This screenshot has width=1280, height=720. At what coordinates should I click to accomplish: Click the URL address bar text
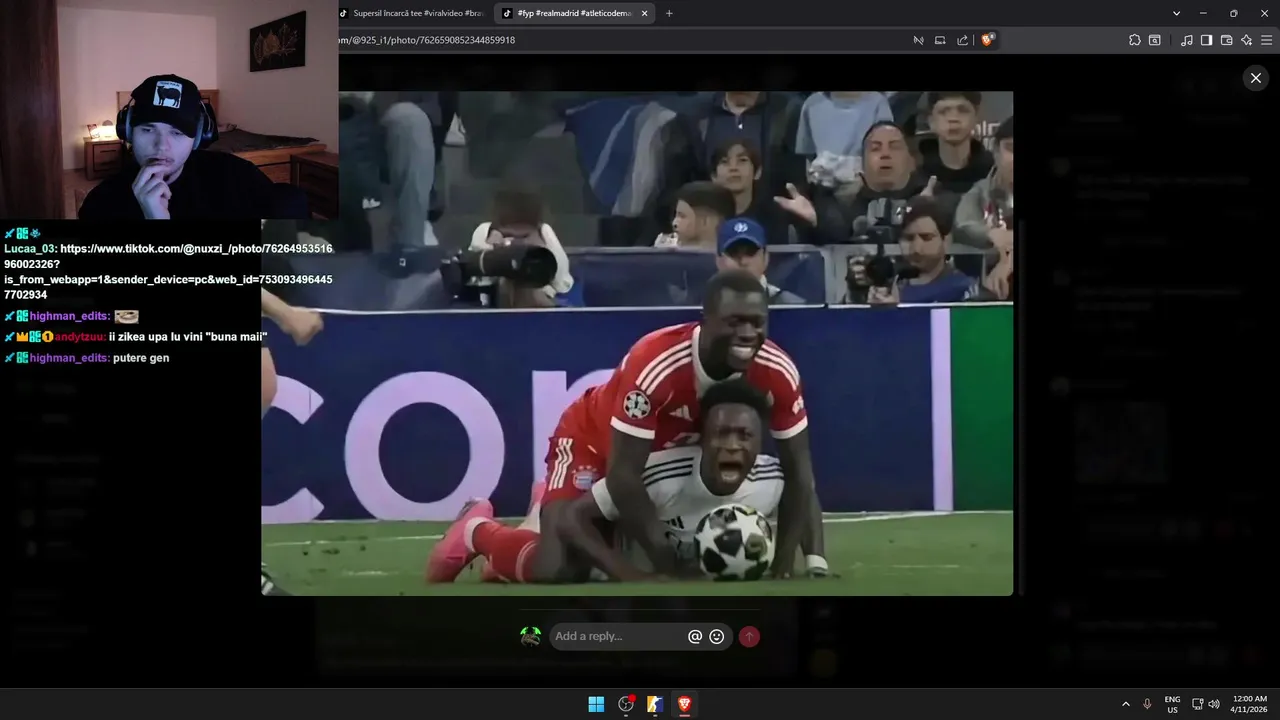(427, 40)
